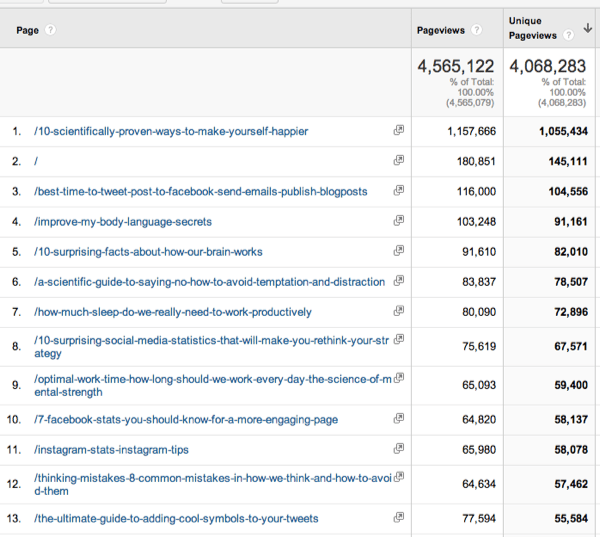Open sleep productivity row external icon
The height and width of the screenshot is (537, 600).
[x=399, y=311]
